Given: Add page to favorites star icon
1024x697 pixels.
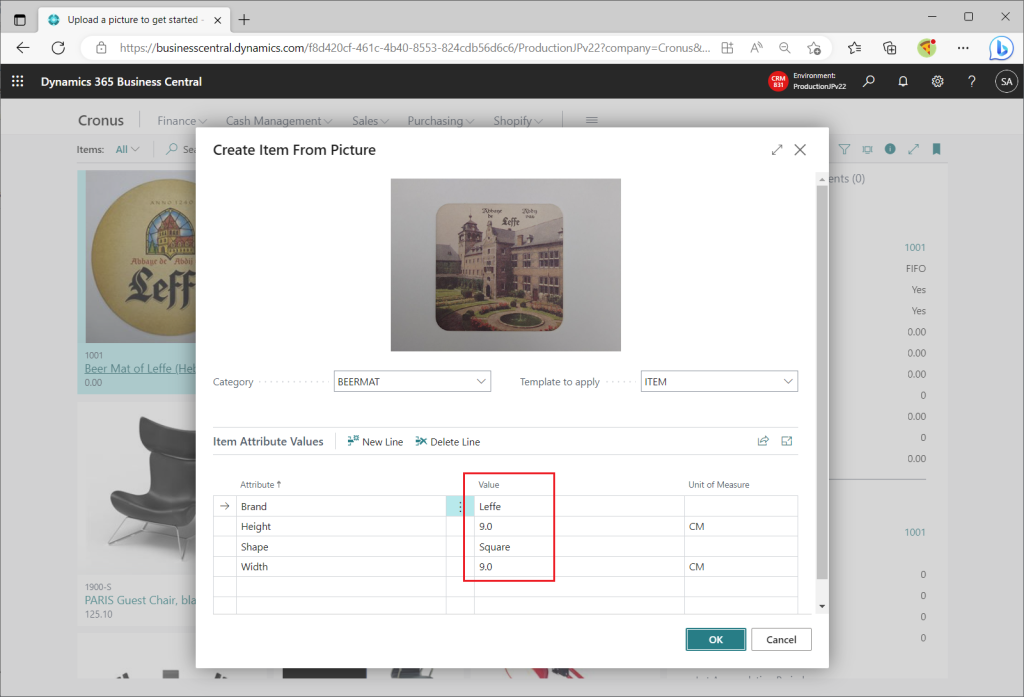Looking at the screenshot, I should point(814,48).
